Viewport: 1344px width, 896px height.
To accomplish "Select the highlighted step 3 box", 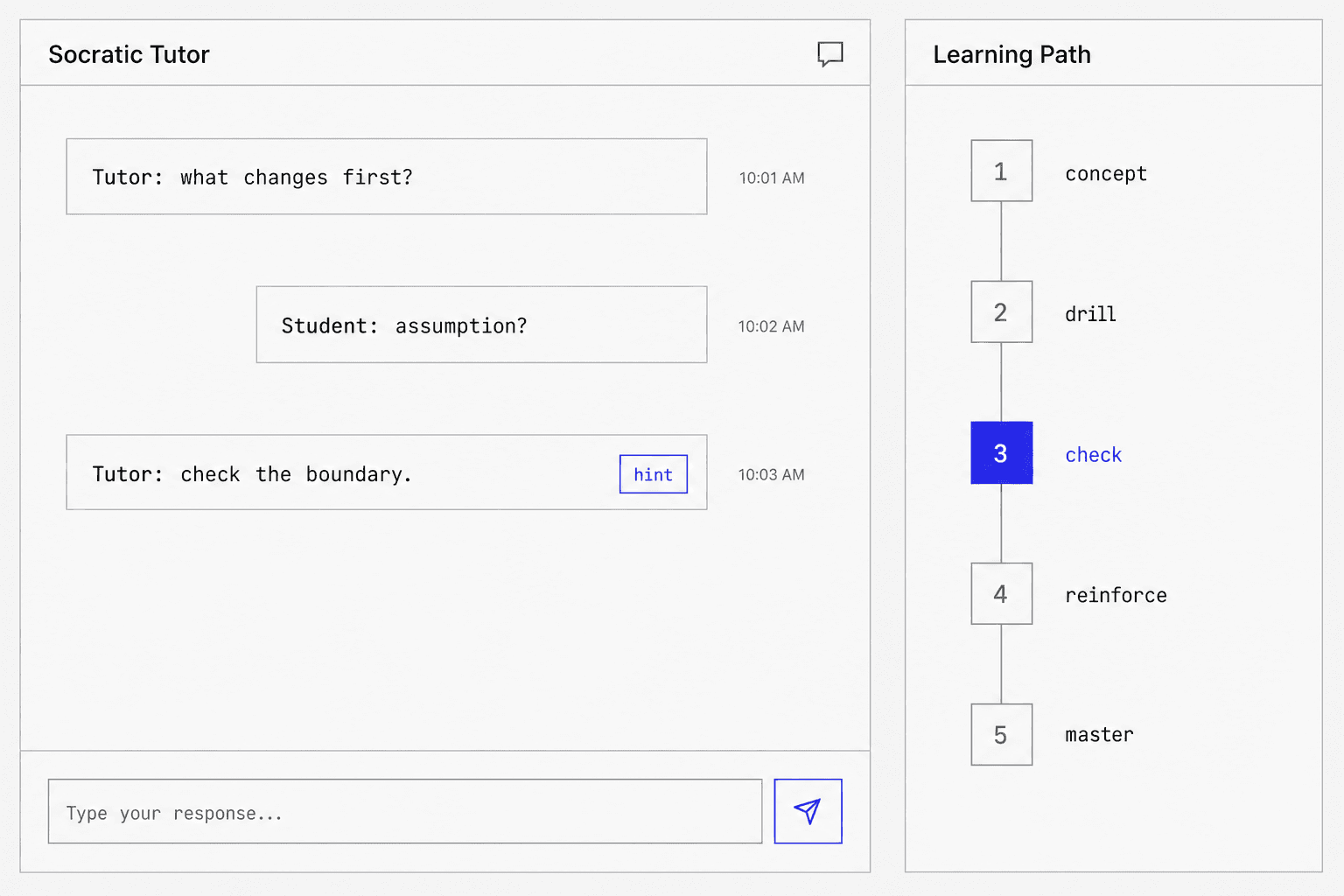I will 1001,452.
